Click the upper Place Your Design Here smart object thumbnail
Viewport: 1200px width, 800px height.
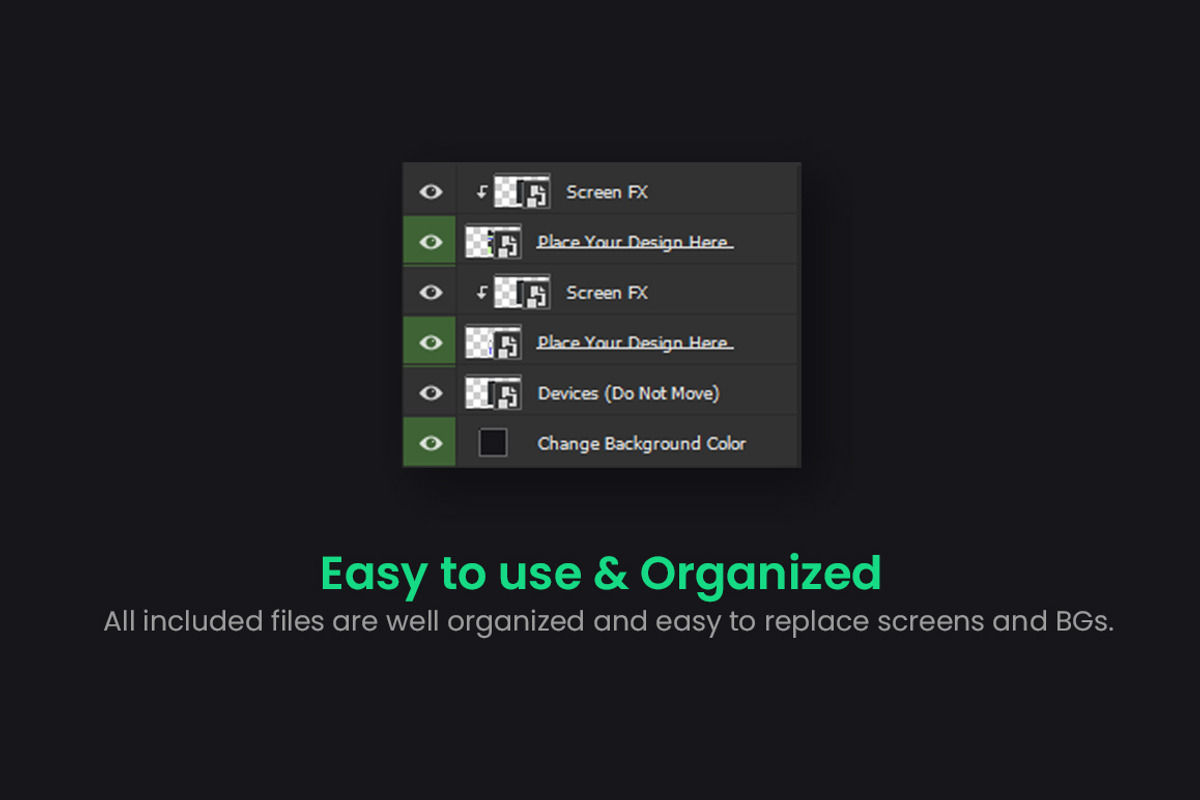(493, 242)
